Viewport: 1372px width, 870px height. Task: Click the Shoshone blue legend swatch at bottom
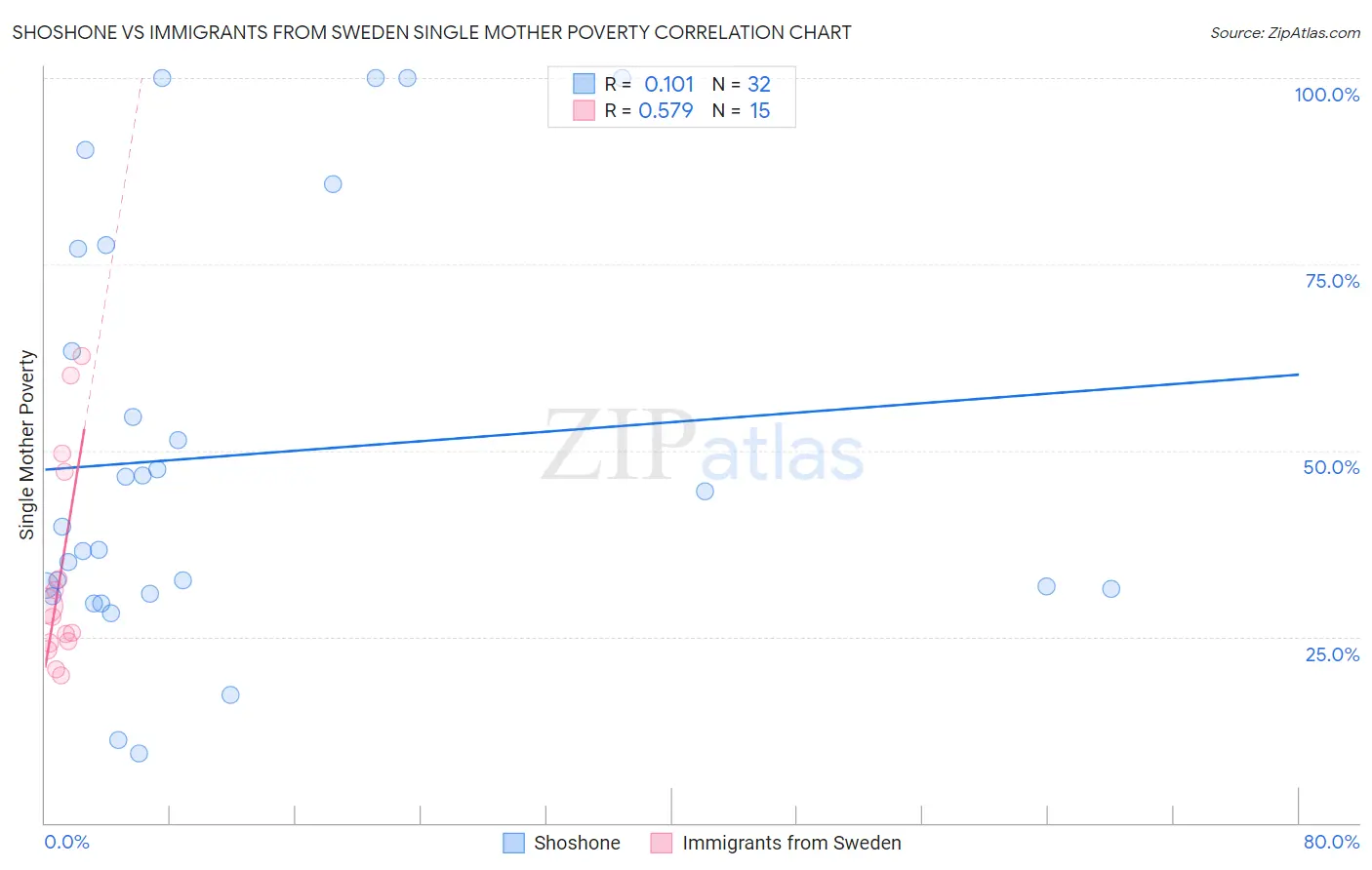(x=513, y=843)
